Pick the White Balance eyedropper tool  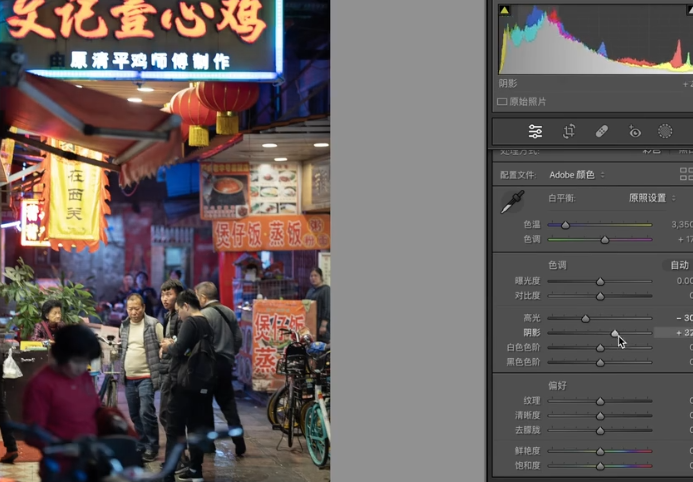coord(512,202)
